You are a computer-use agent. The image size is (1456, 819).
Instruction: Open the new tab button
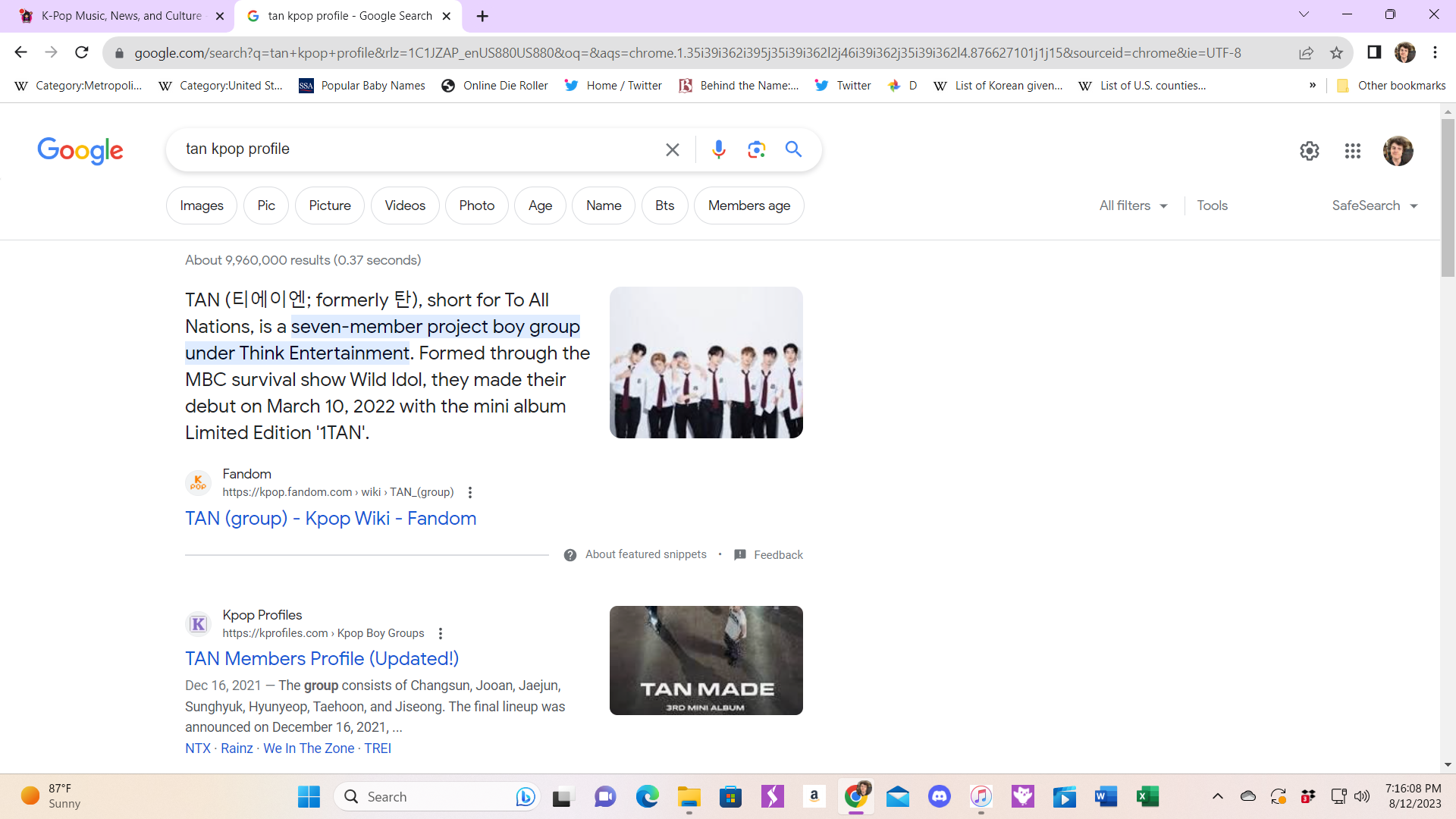482,16
